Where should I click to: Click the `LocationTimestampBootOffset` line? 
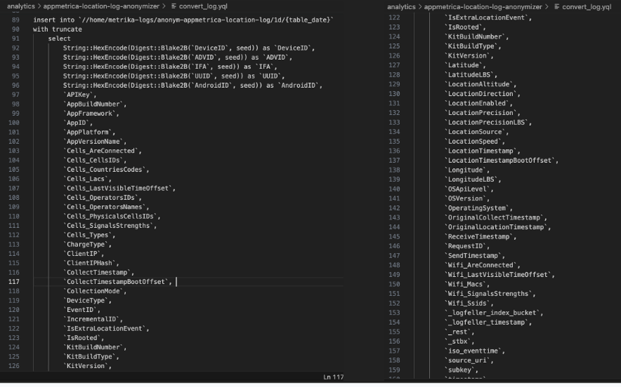tap(501, 160)
